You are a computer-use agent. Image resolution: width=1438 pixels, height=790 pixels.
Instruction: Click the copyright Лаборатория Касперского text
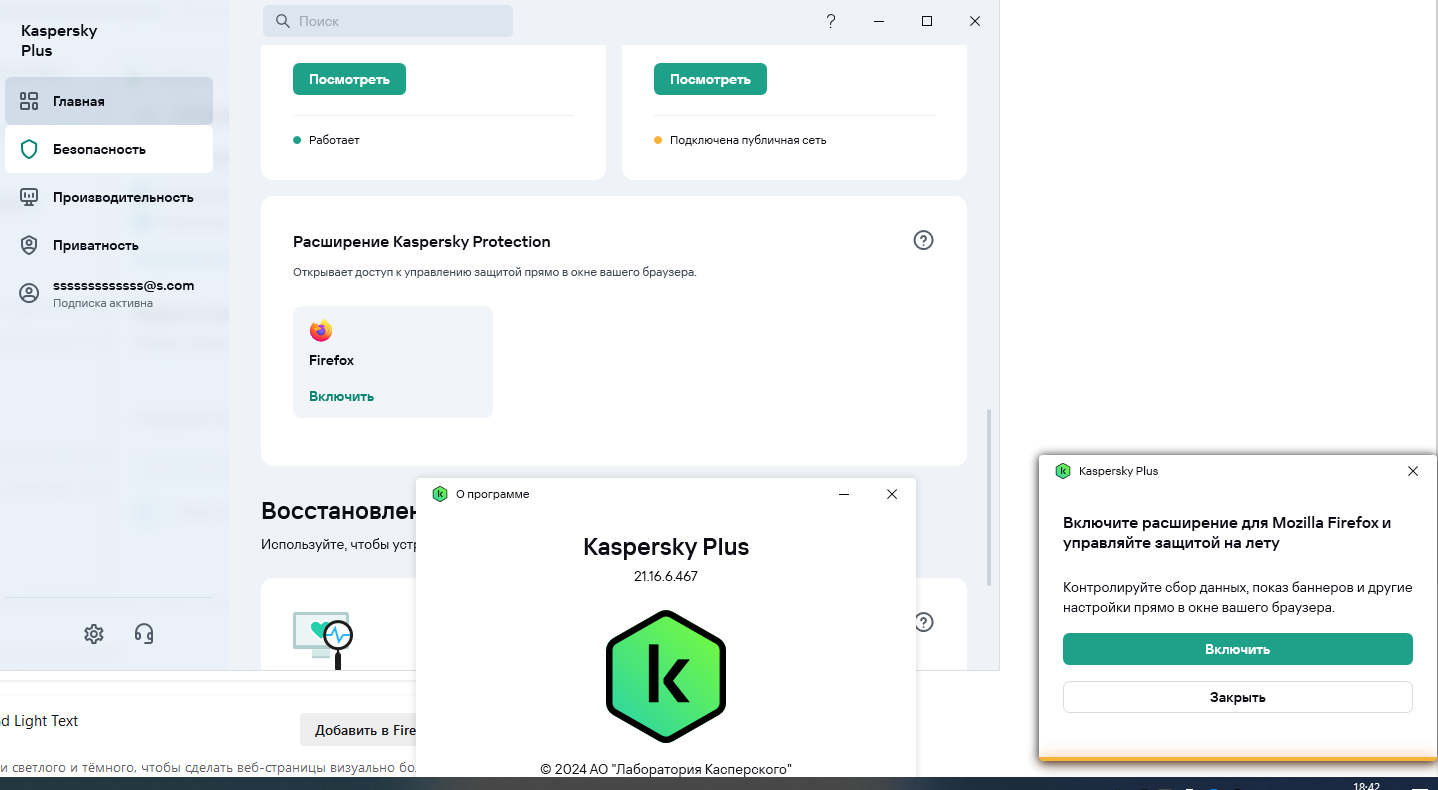(x=666, y=769)
